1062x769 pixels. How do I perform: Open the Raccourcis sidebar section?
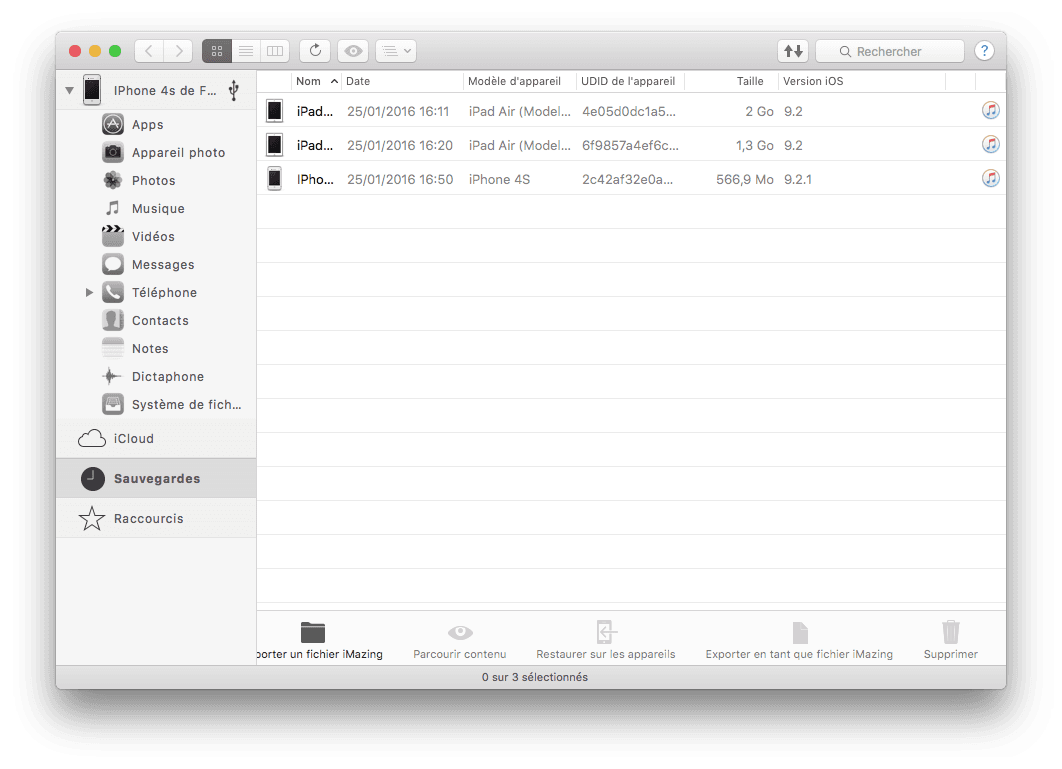tap(148, 519)
